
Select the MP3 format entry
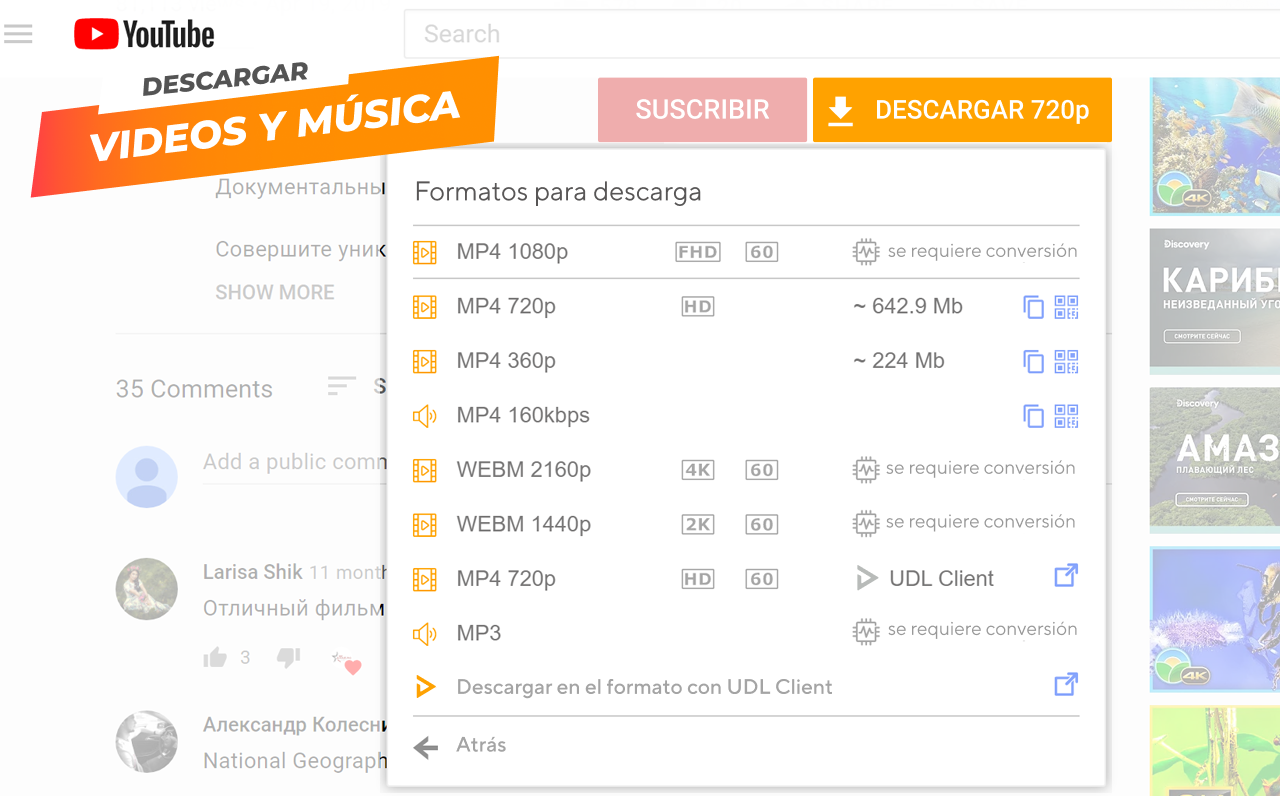click(x=746, y=633)
